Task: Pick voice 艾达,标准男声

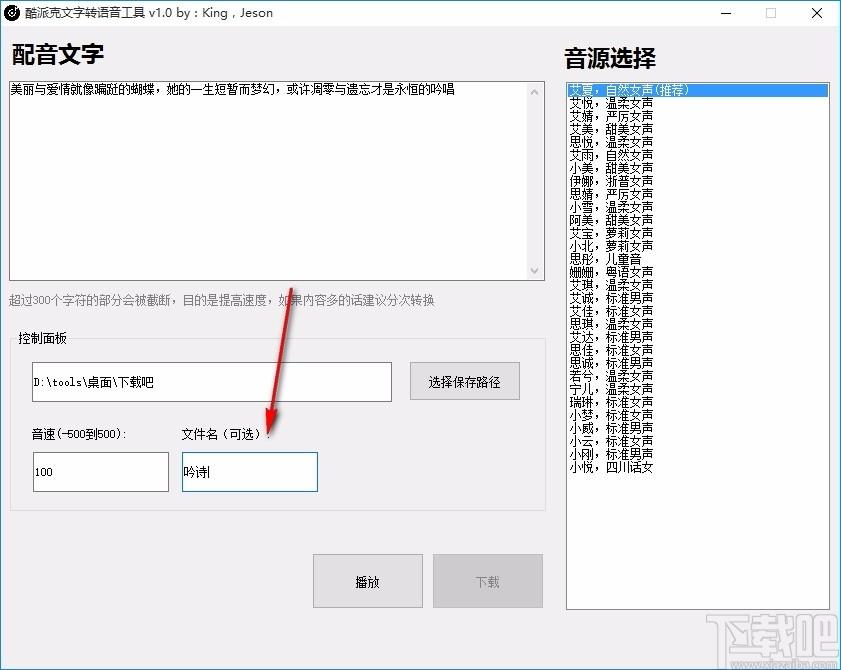Action: (x=697, y=337)
